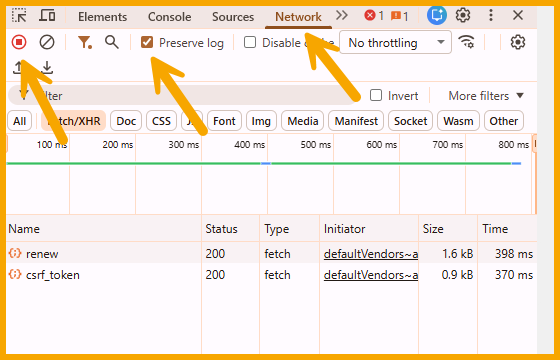Export HAR with download icon
Image resolution: width=560 pixels, height=360 pixels.
point(47,68)
